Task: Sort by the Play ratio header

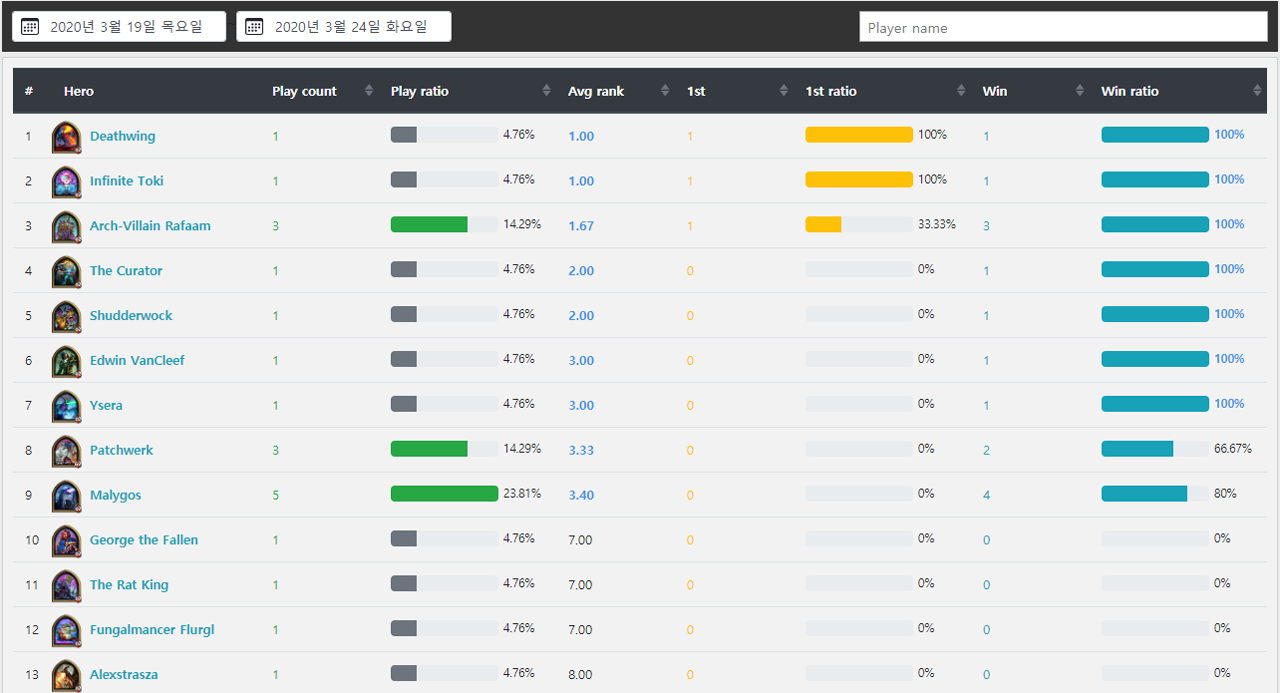Action: point(420,91)
